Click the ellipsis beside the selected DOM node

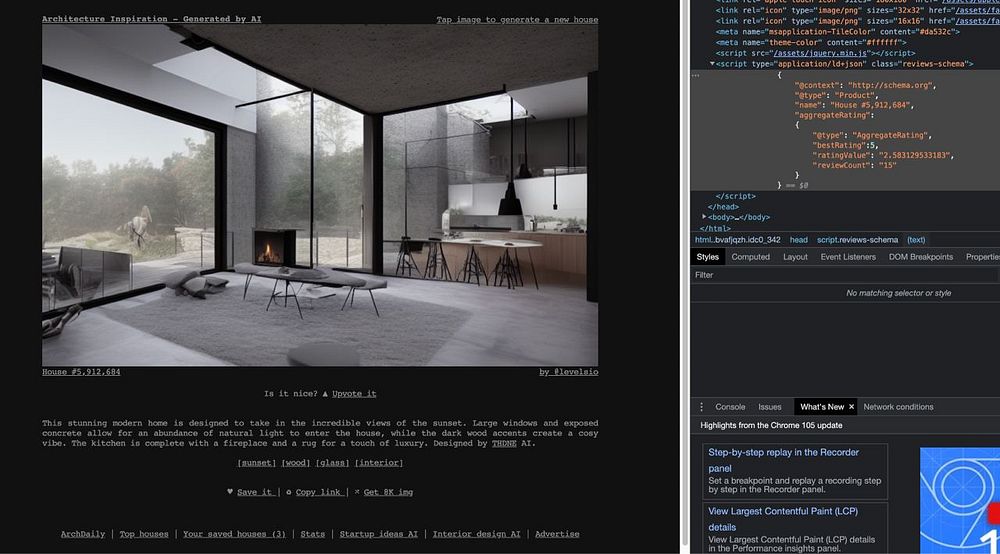tap(696, 75)
